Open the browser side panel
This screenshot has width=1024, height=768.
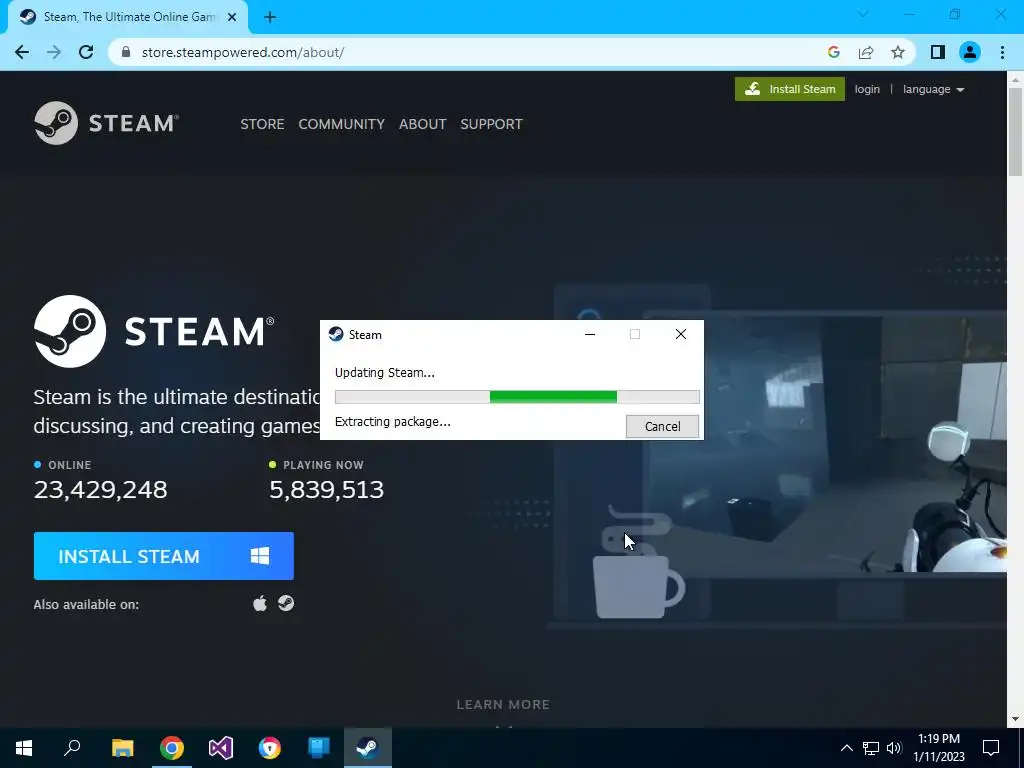click(x=938, y=52)
